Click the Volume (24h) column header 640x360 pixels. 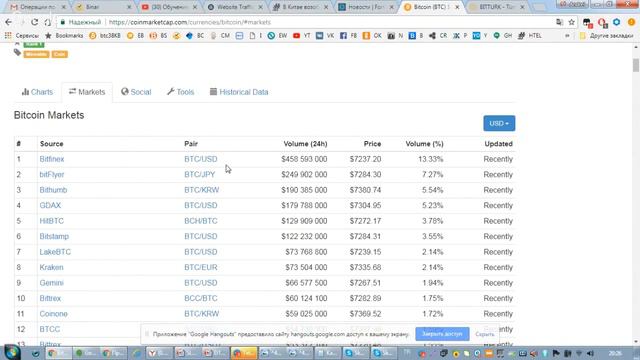click(x=305, y=144)
